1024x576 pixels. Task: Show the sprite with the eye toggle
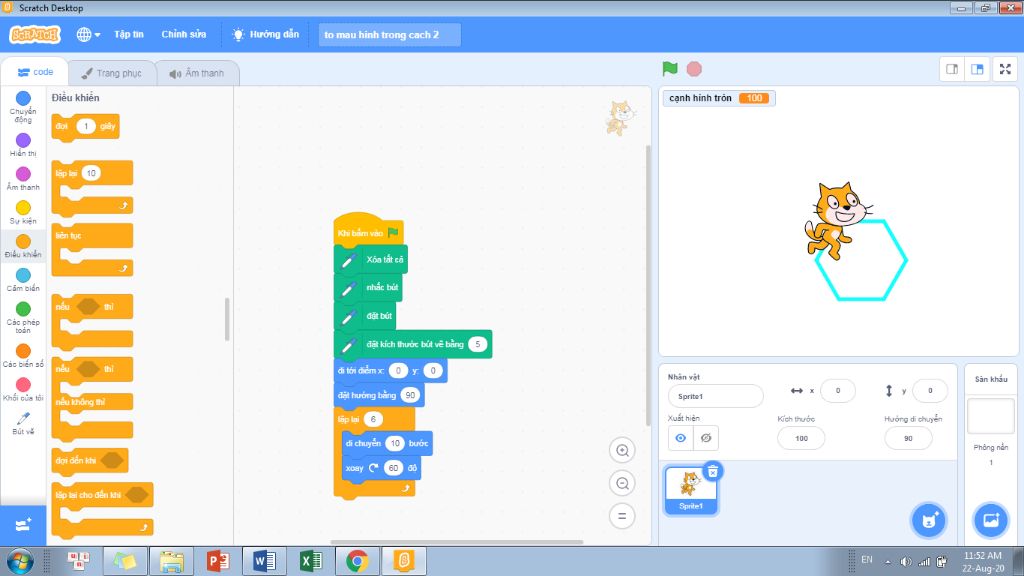[x=680, y=438]
